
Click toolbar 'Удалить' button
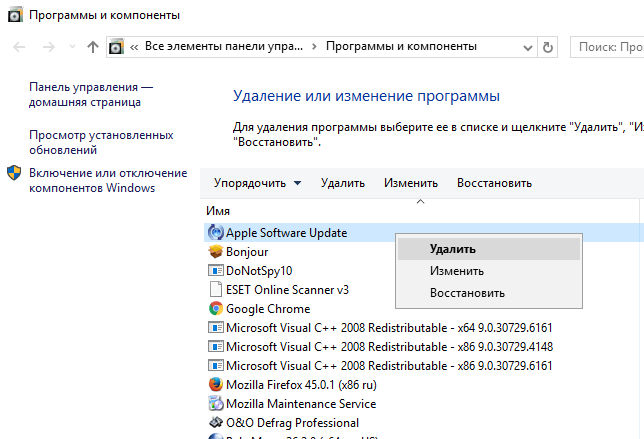[343, 183]
